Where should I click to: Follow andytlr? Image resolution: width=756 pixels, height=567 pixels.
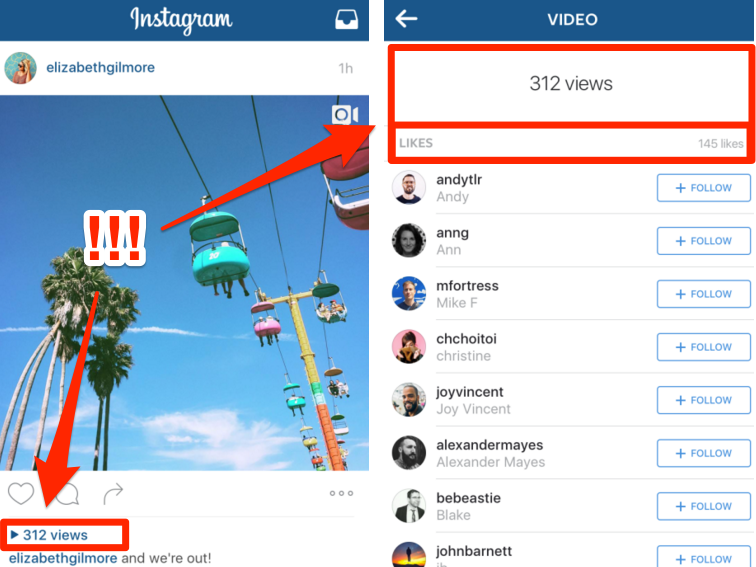point(703,188)
